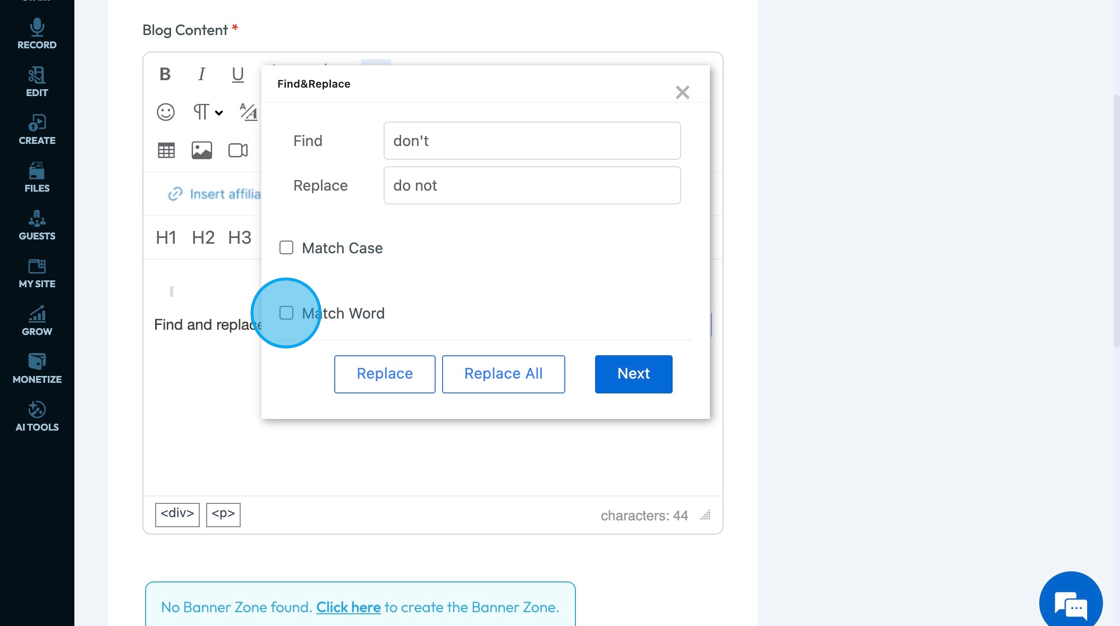Toggle bold formatting in editor toolbar
This screenshot has width=1120, height=626.
pyautogui.click(x=165, y=74)
